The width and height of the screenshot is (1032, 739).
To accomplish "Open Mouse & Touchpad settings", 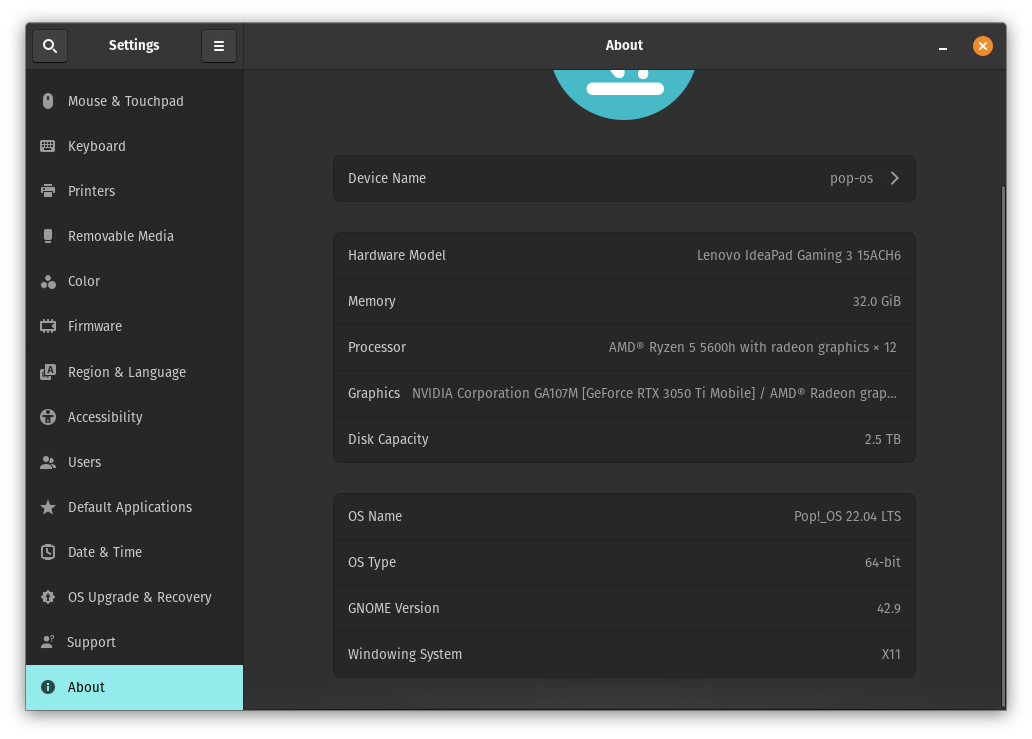I will click(134, 101).
